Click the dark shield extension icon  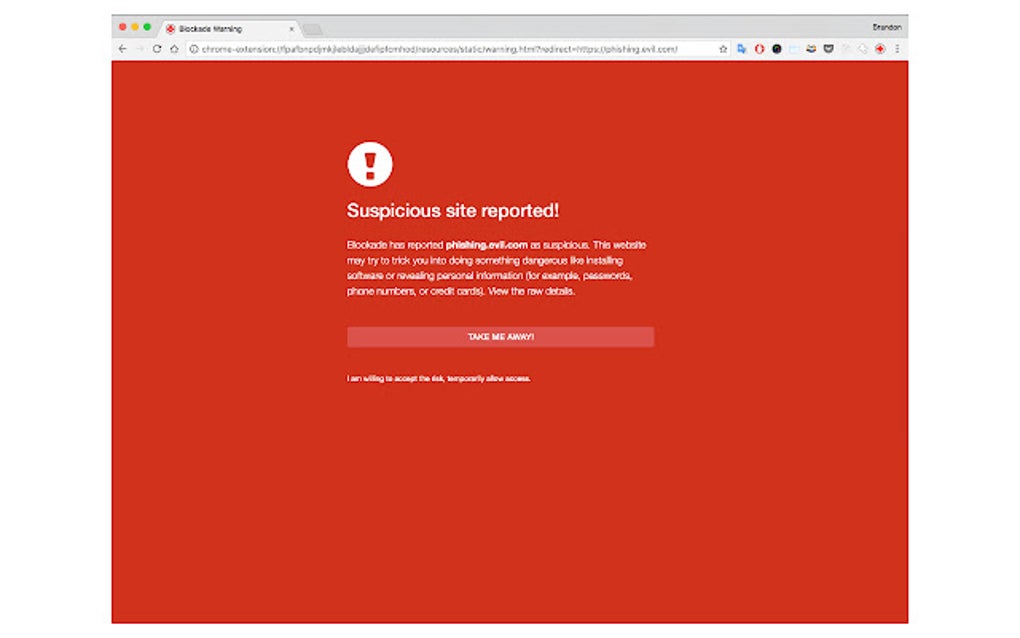coord(829,48)
